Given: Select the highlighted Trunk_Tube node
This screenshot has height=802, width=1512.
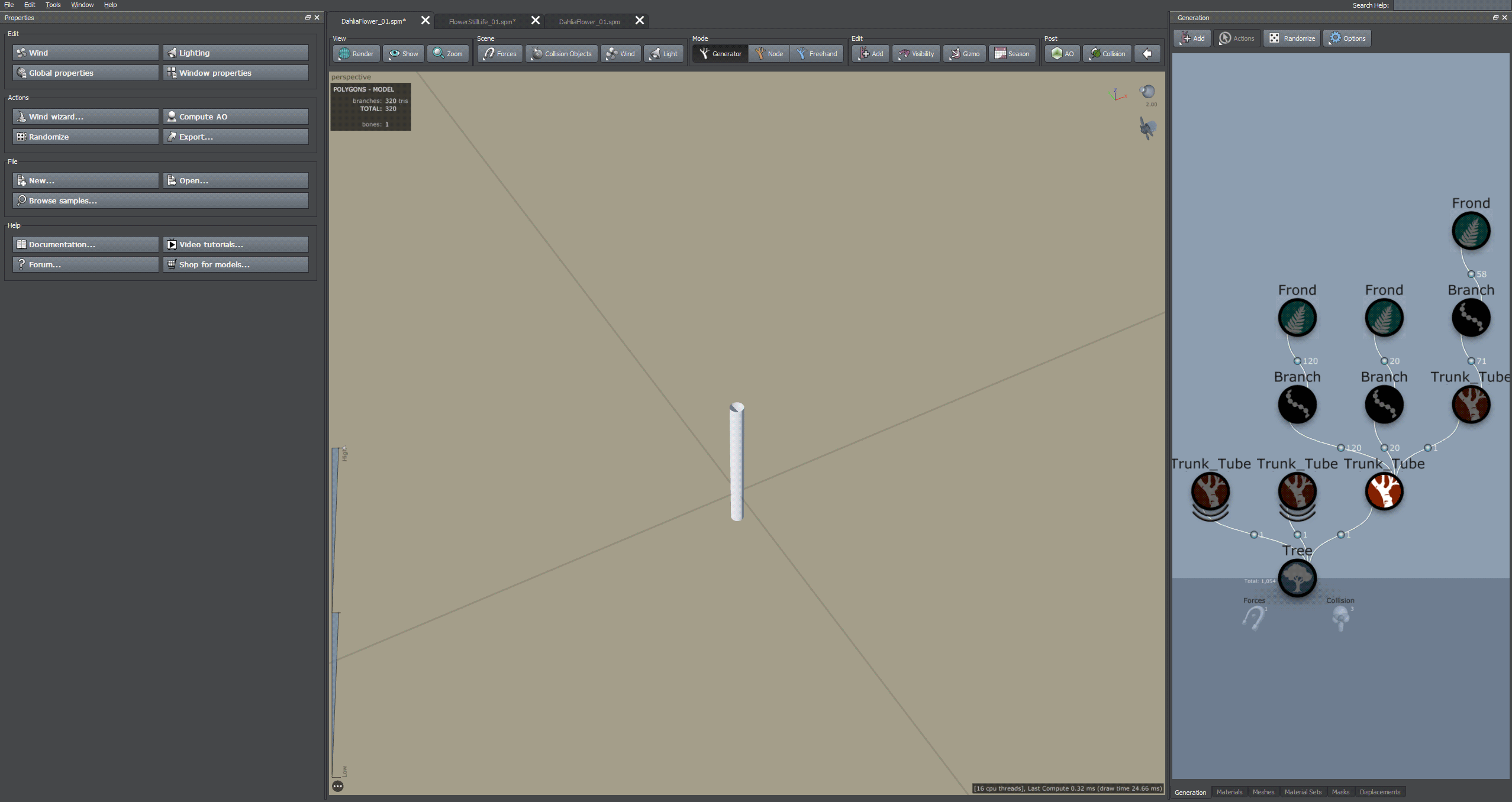Looking at the screenshot, I should [1384, 491].
